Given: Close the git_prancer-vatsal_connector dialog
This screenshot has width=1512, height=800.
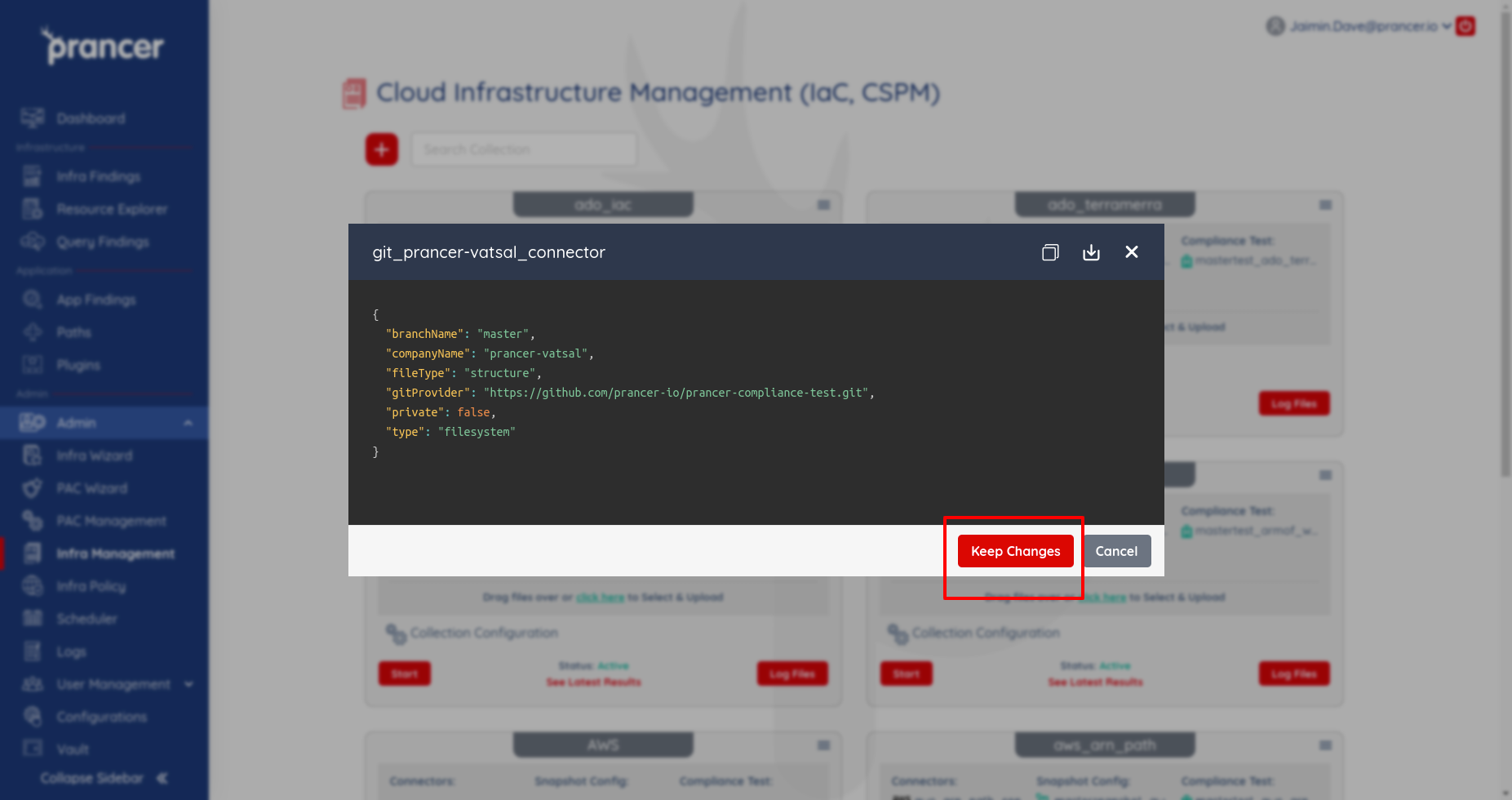Looking at the screenshot, I should 1132,252.
